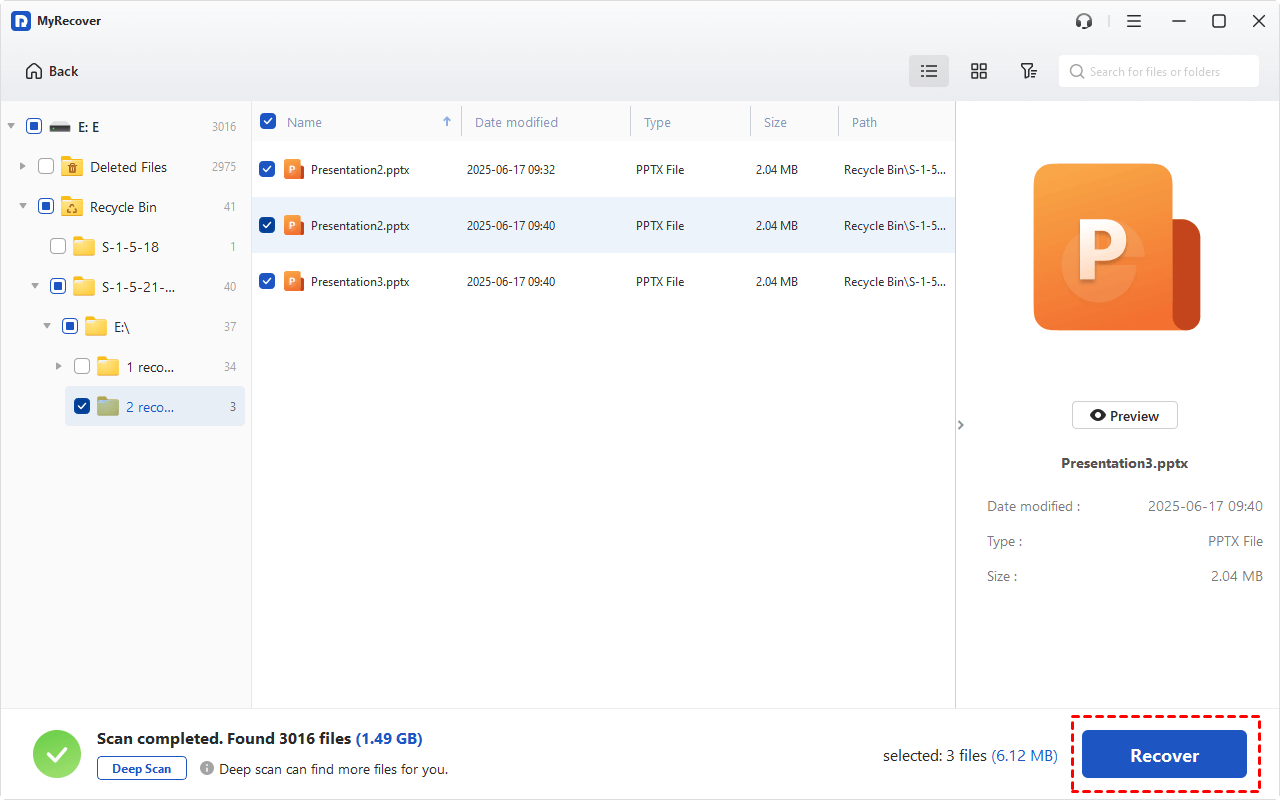Click the green scan completed checkmark icon
Screen dimensions: 1280x800
pyautogui.click(x=57, y=754)
